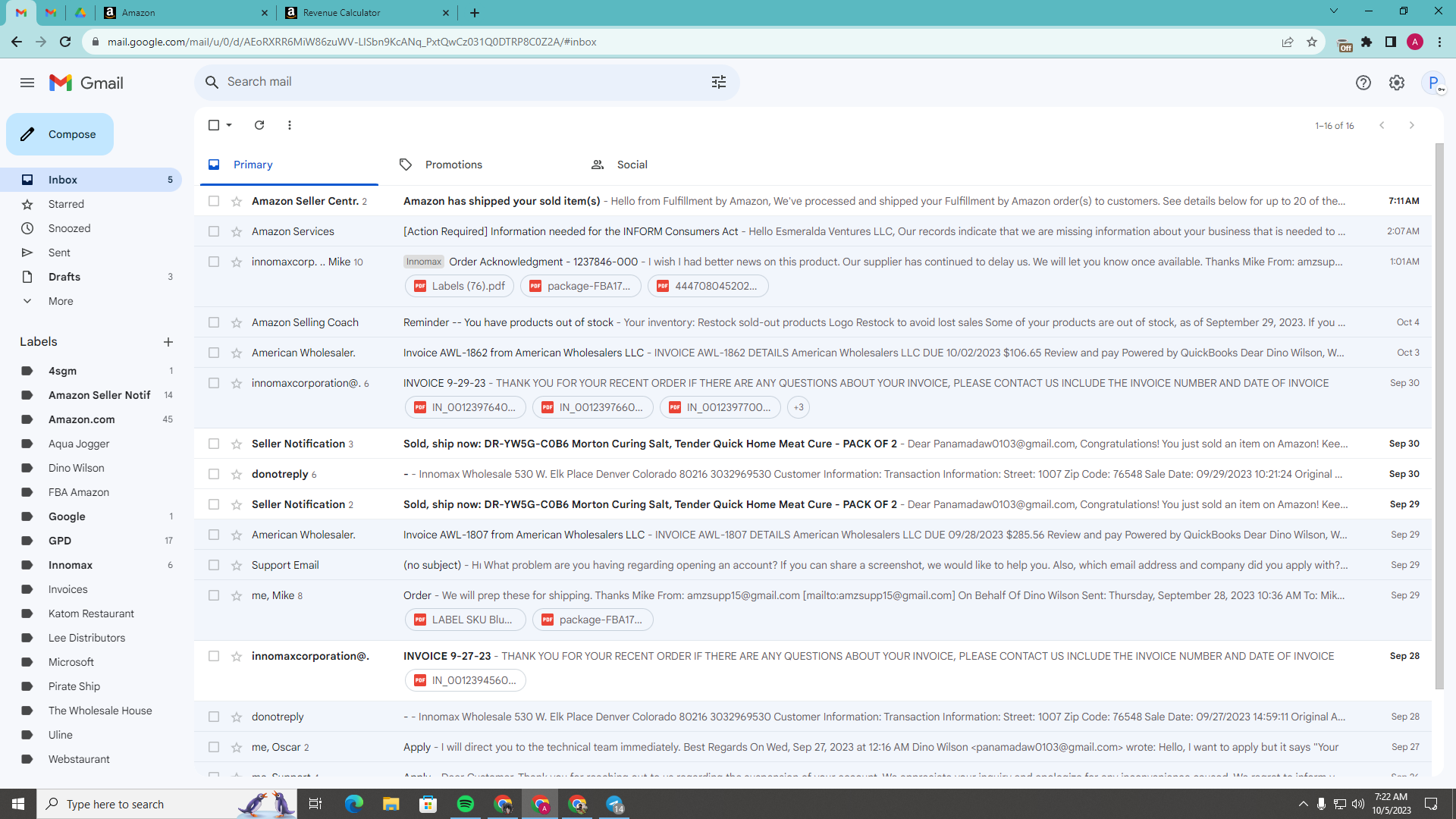1456x819 pixels.
Task: Reload the browser page
Action: point(65,42)
